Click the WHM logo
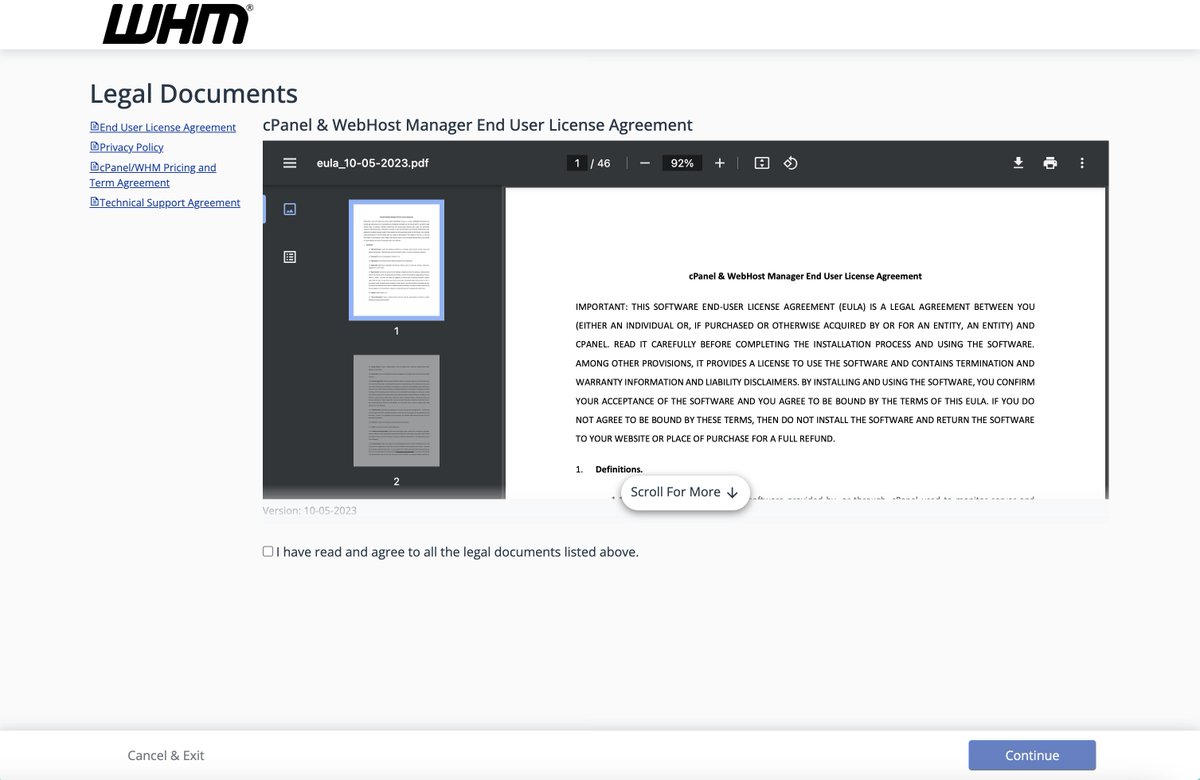Screen dimensions: 1200x780 (x=178, y=24)
